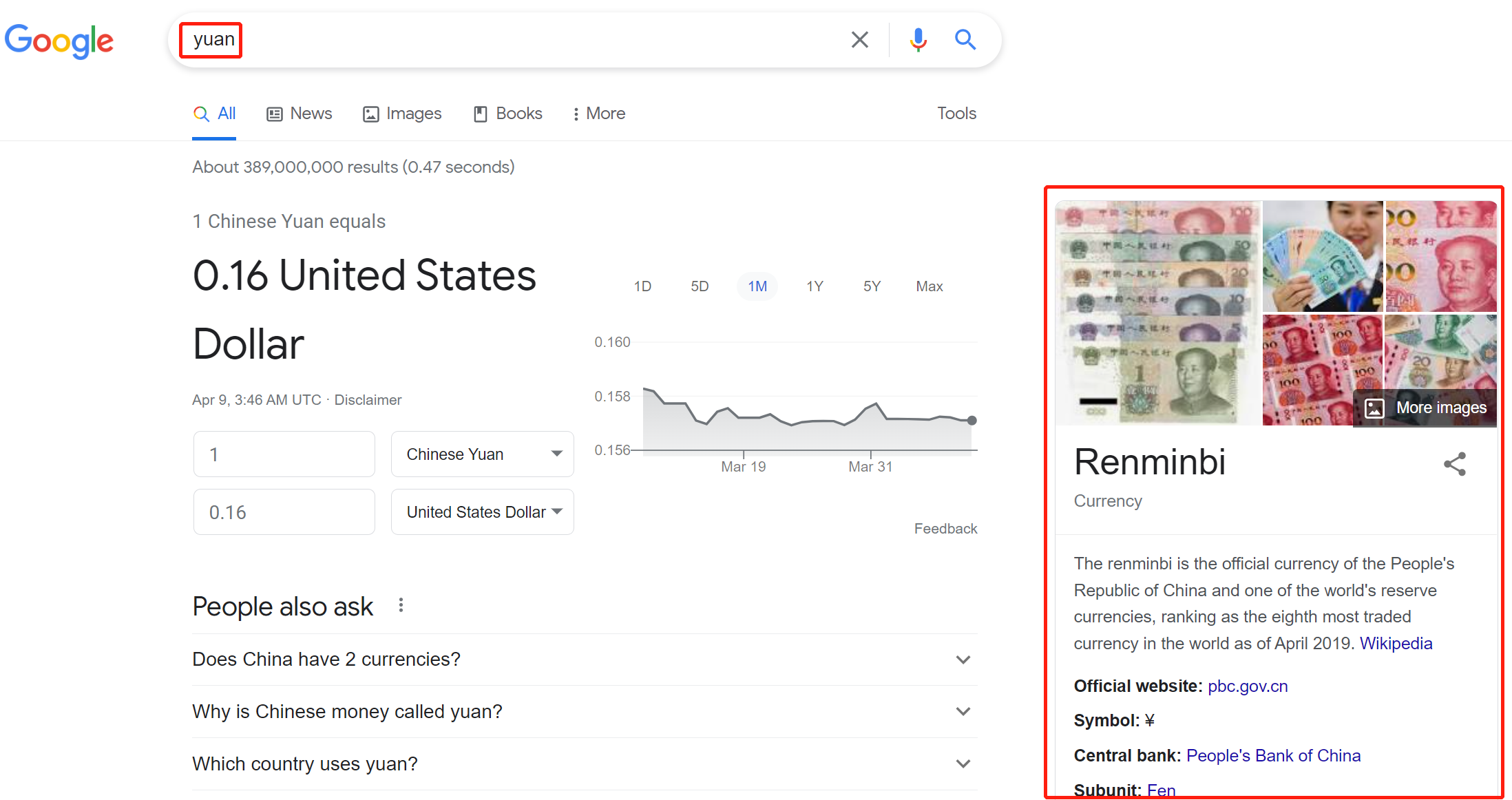Click the Renminbi panel title

click(x=1150, y=462)
